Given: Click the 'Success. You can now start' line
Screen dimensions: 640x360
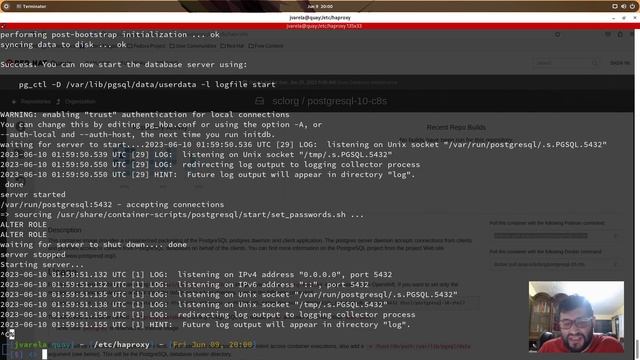Looking at the screenshot, I should pyautogui.click(x=124, y=64).
